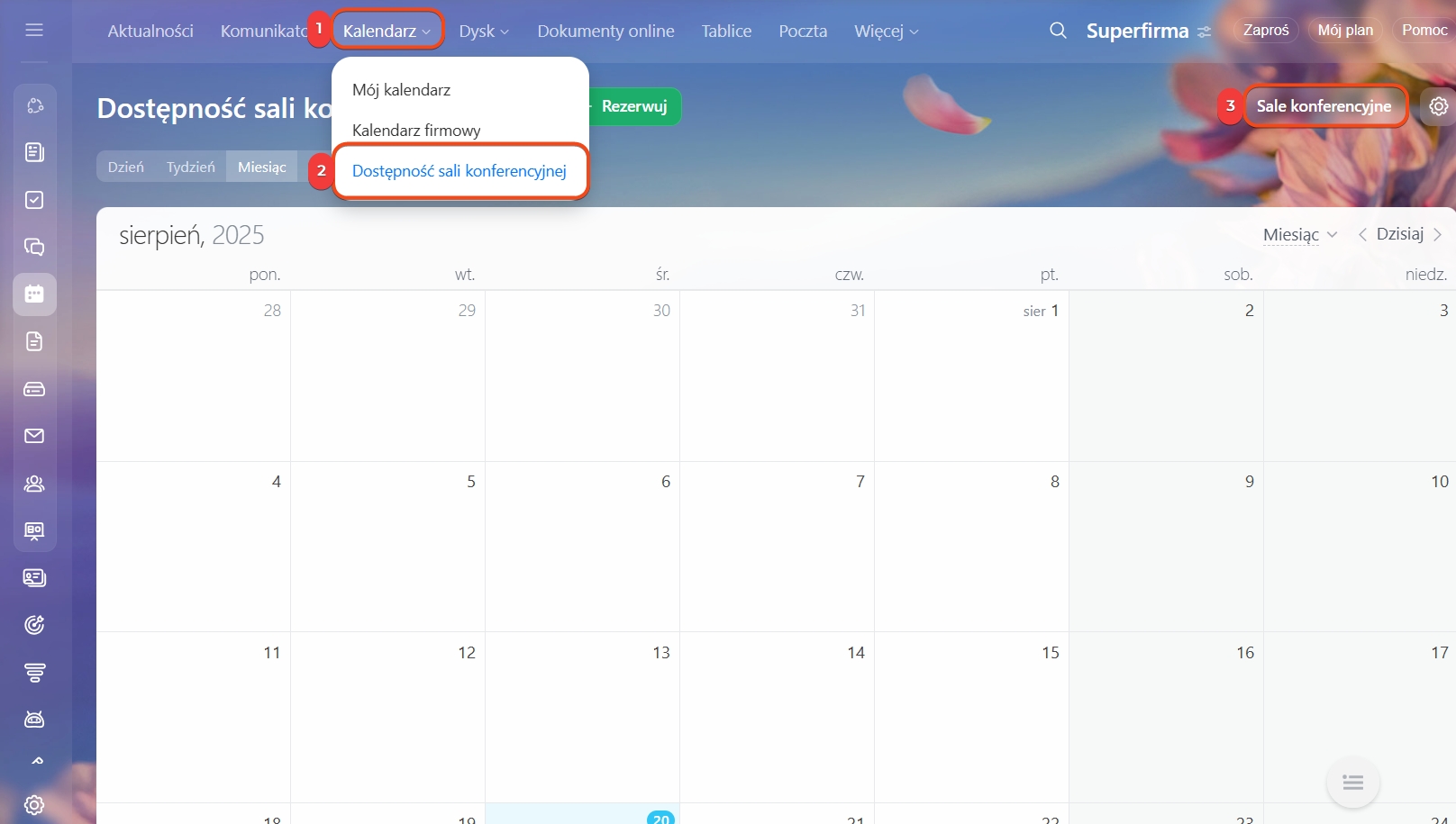Switch to the Miesiąc view tab
The height and width of the screenshot is (824, 1456).
coord(262,167)
